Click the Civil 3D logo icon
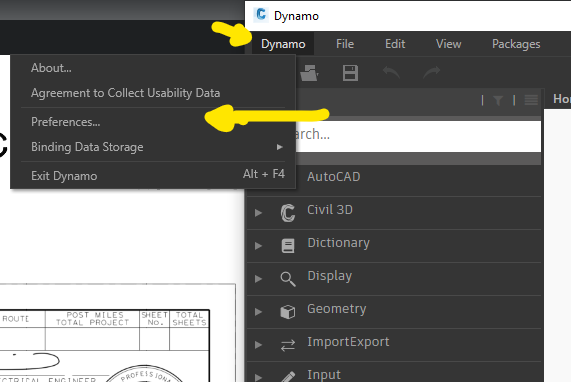 coord(288,213)
